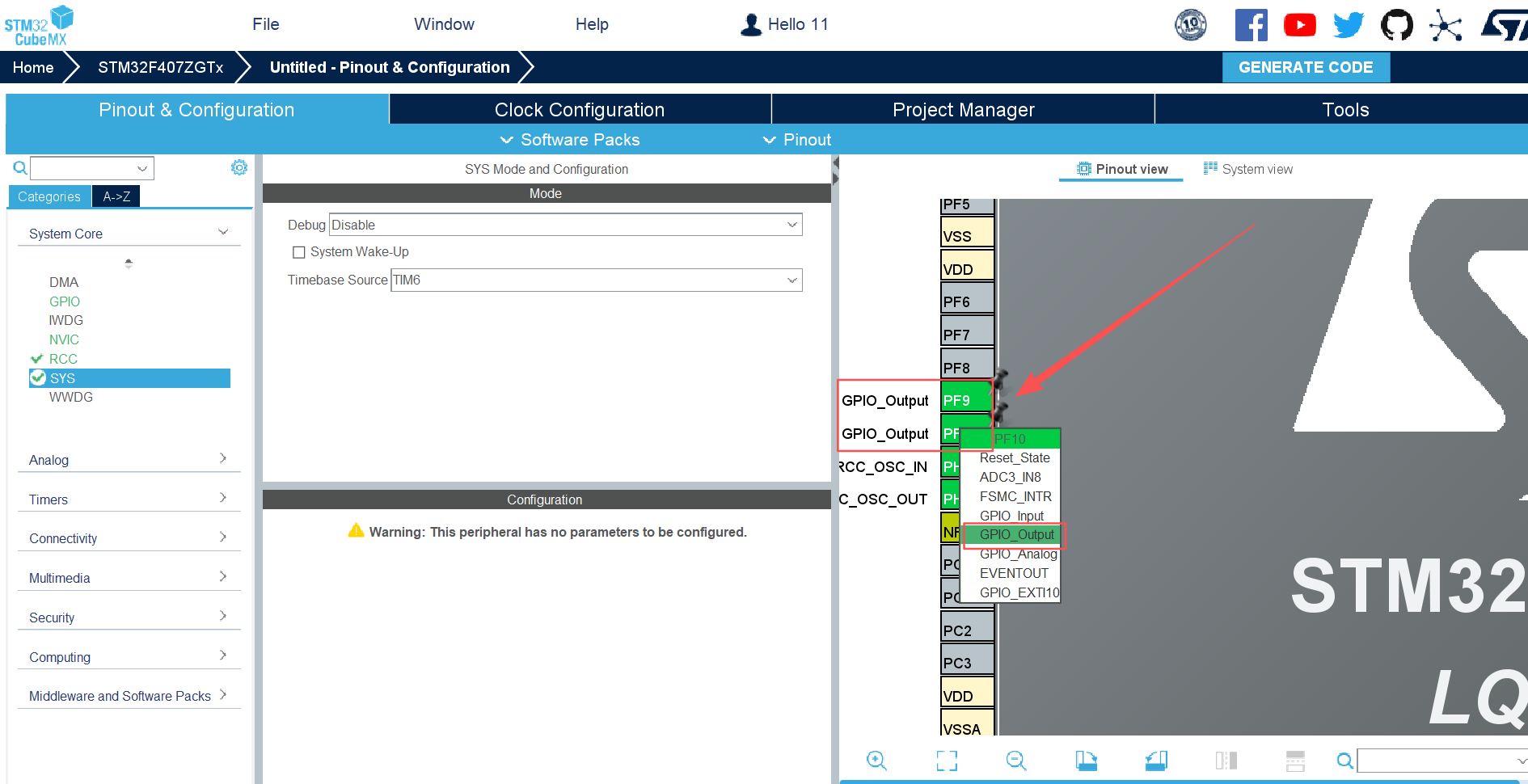Switch to the Project Manager tab
1528x784 pixels.
coord(964,110)
